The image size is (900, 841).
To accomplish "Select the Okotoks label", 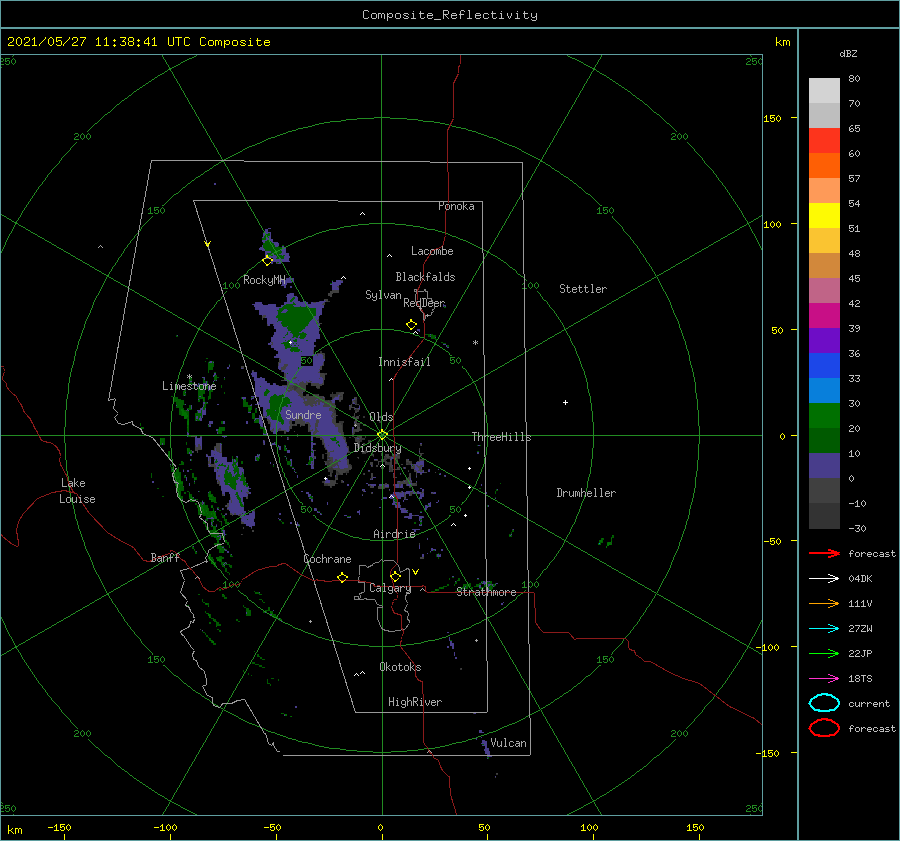I will [401, 667].
